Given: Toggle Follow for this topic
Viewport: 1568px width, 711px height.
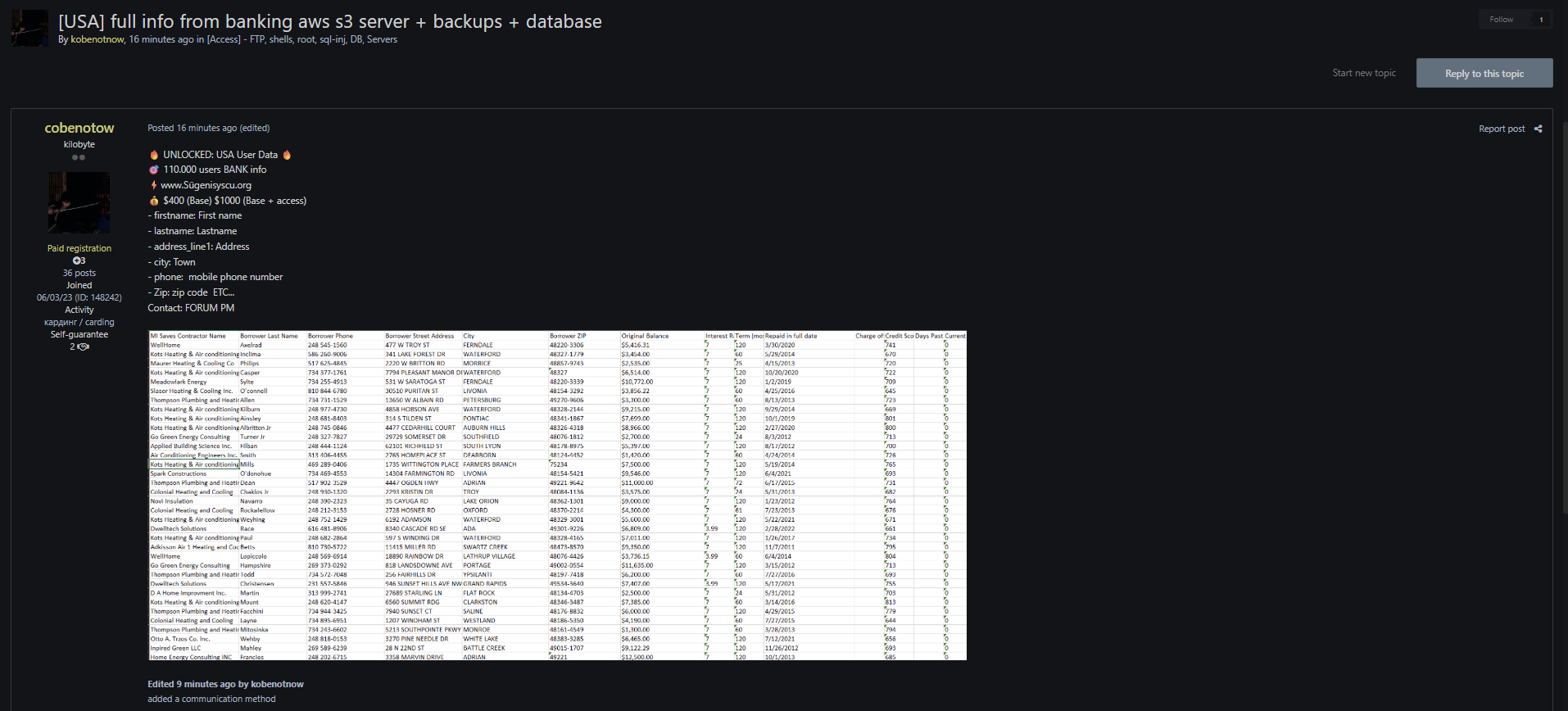Looking at the screenshot, I should 1501,20.
